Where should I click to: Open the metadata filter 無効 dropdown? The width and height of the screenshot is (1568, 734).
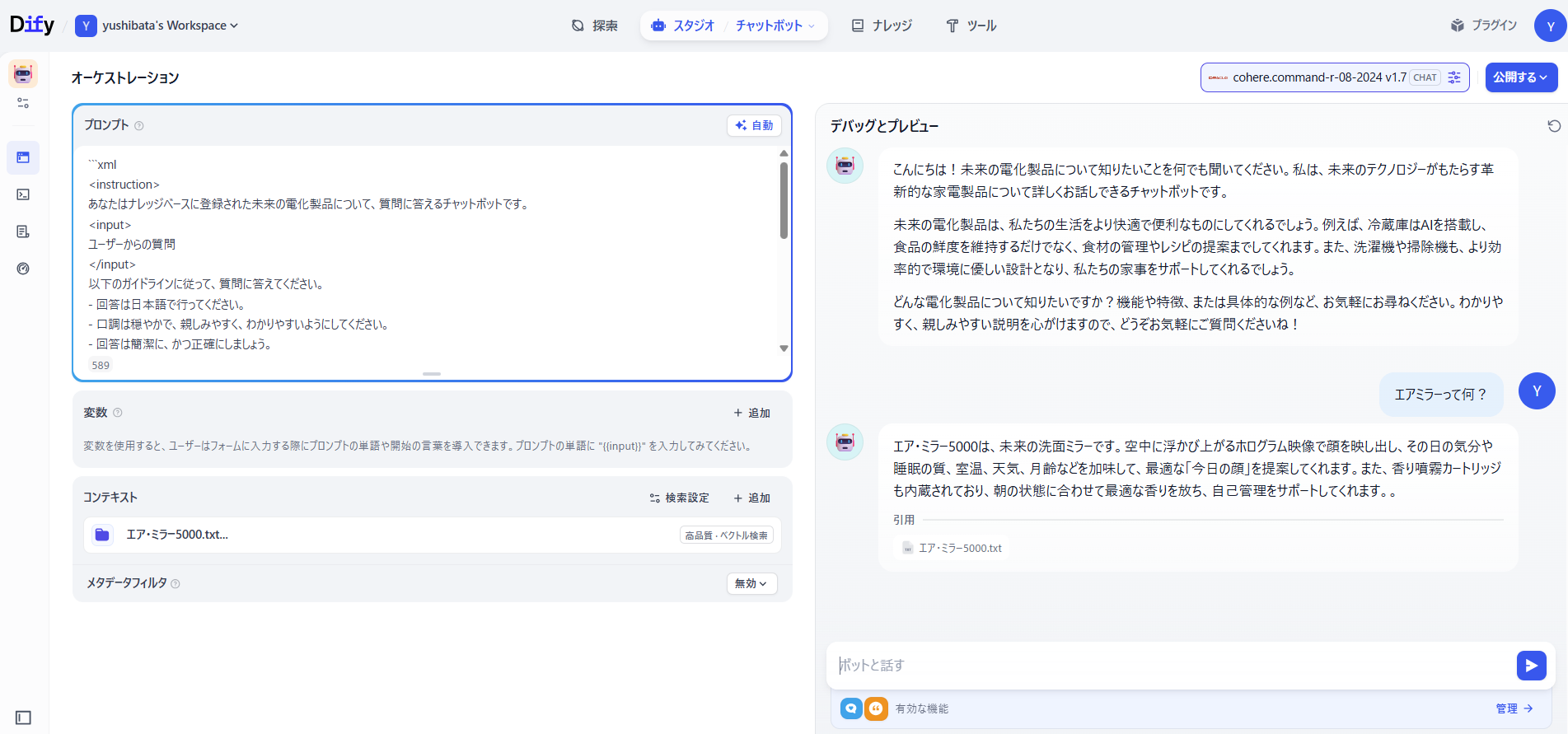coord(751,584)
